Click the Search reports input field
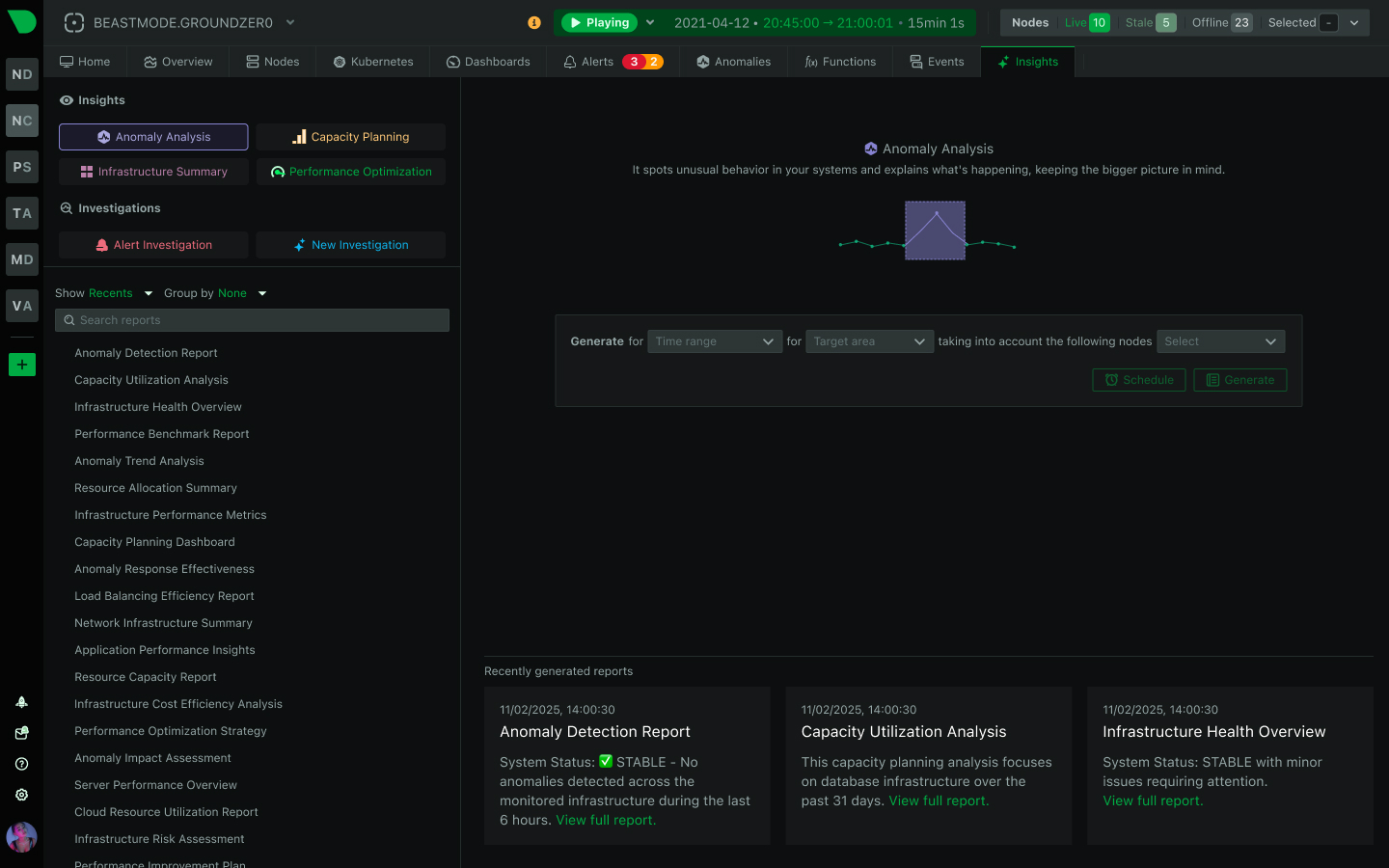The image size is (1389, 868). coord(252,319)
